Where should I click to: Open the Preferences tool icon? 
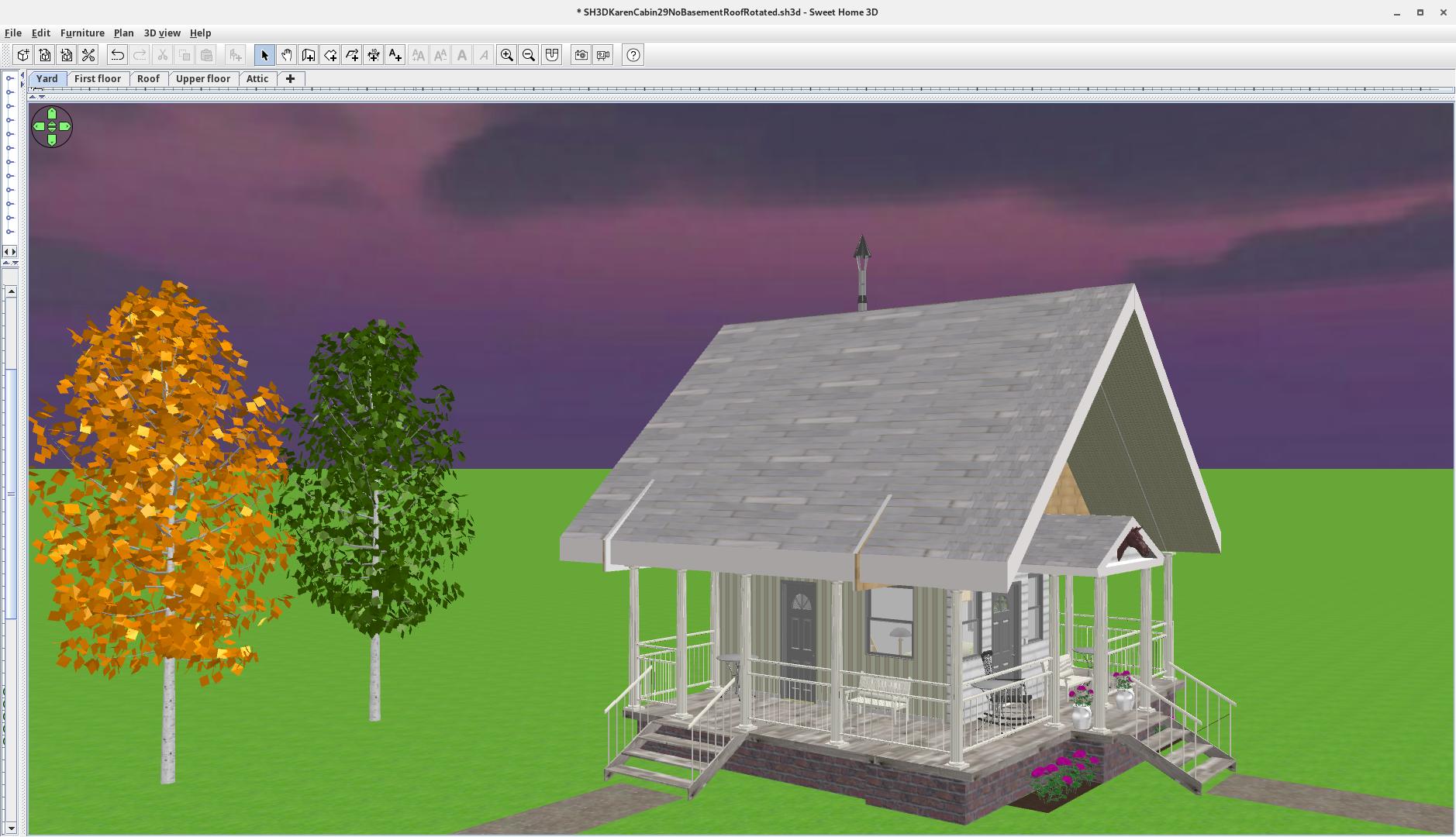[88, 55]
